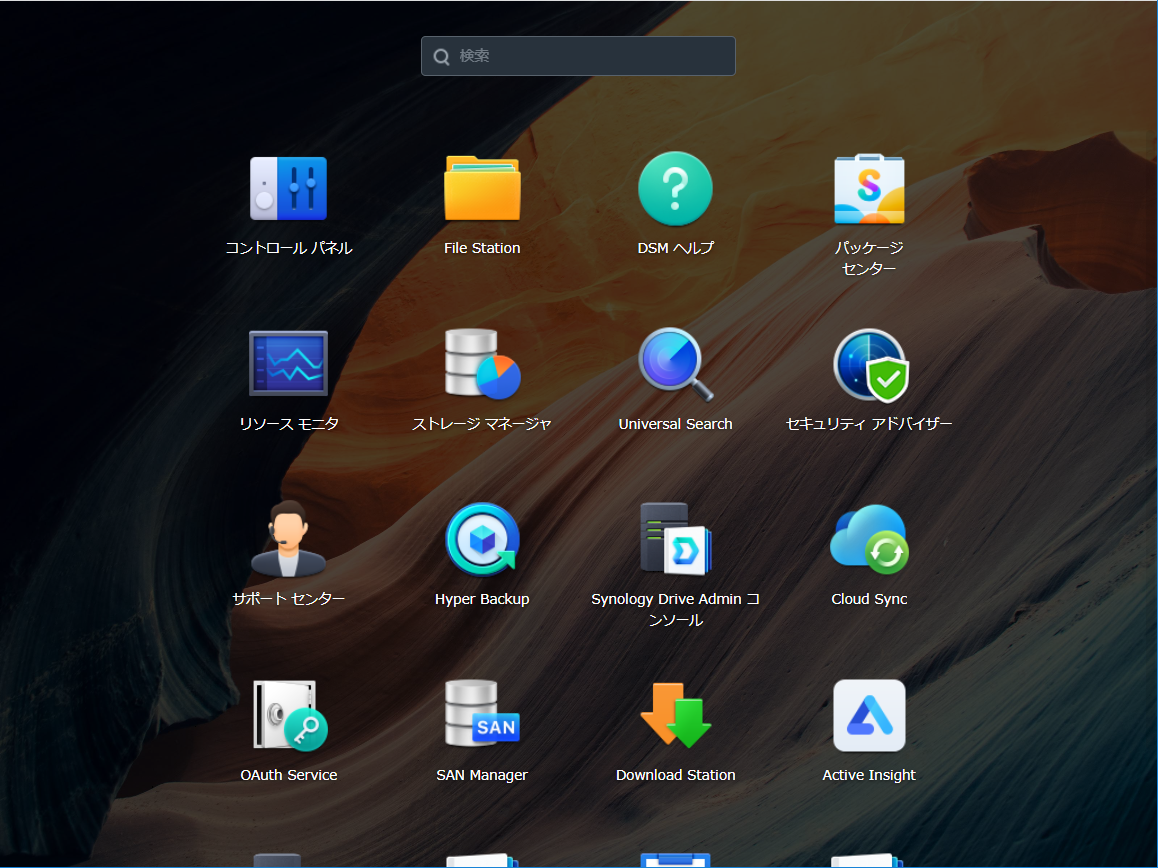1158x868 pixels.
Task: Open the コントロール パネル app
Action: point(288,188)
